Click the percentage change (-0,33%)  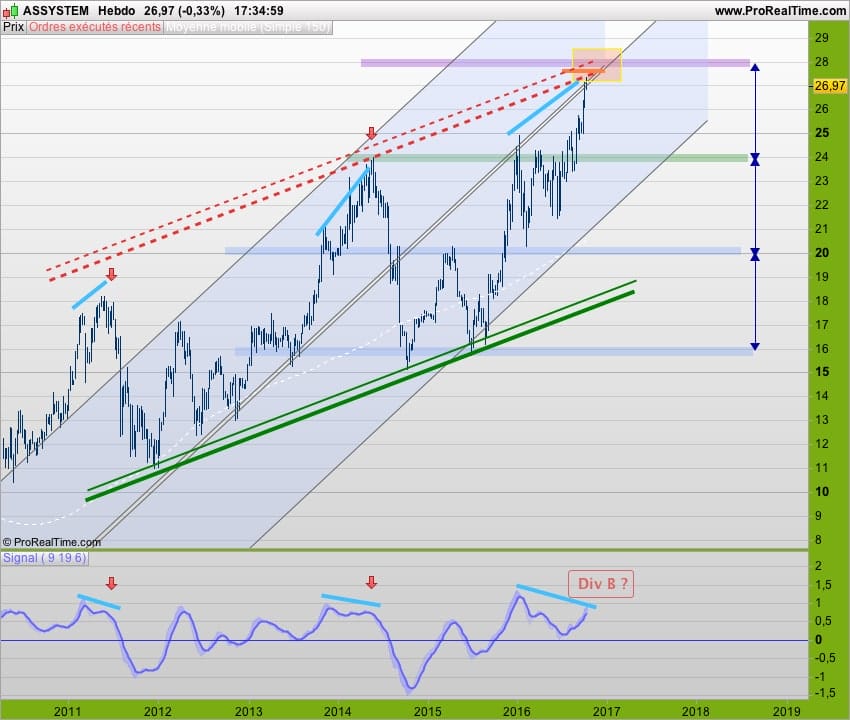(200, 11)
